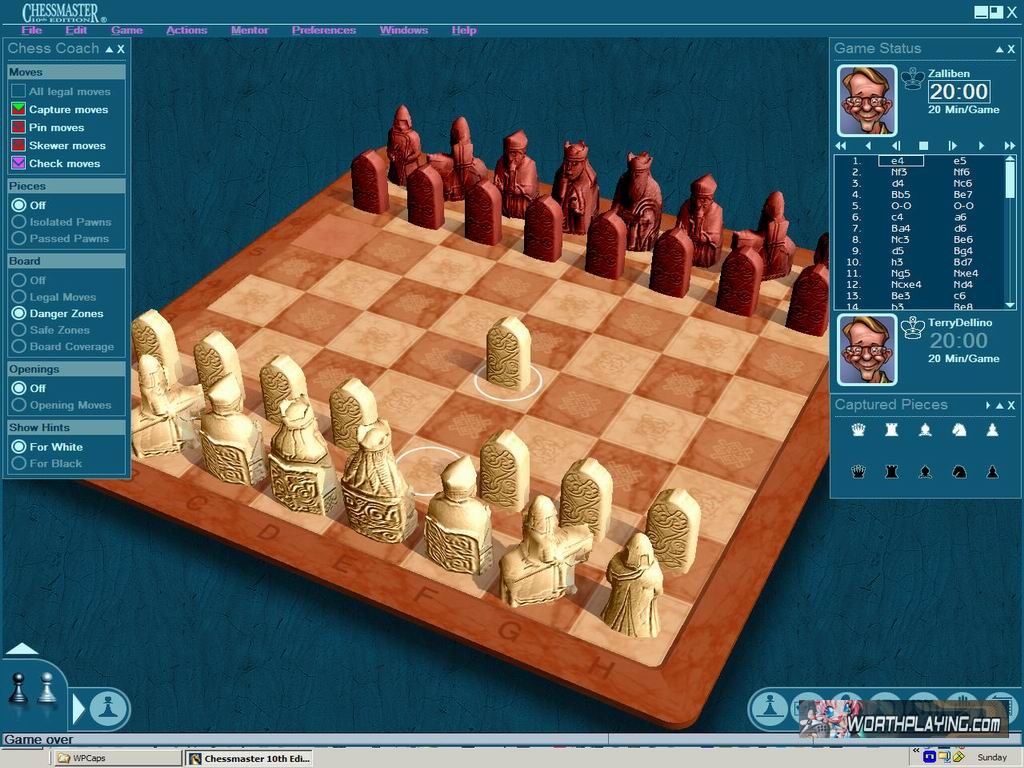
Task: Select the Danger Zones board option
Action: tap(18, 313)
